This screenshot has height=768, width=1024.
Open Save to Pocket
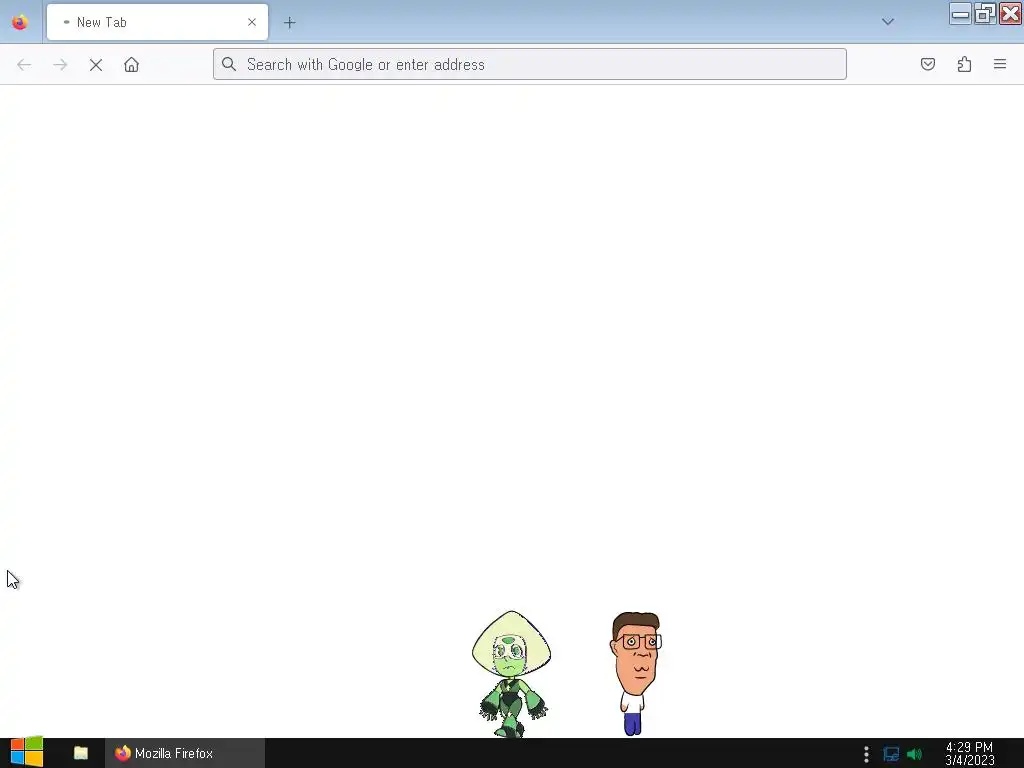(928, 64)
